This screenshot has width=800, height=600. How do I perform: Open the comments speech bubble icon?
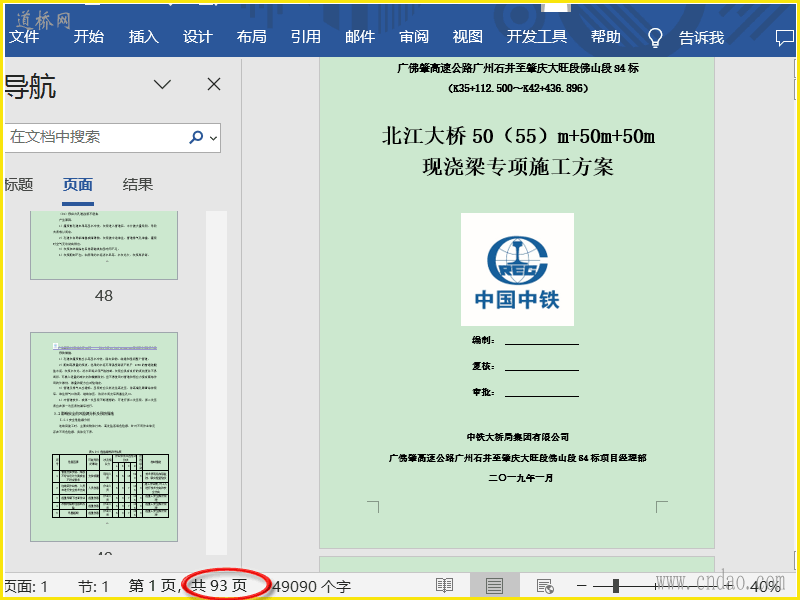[784, 38]
